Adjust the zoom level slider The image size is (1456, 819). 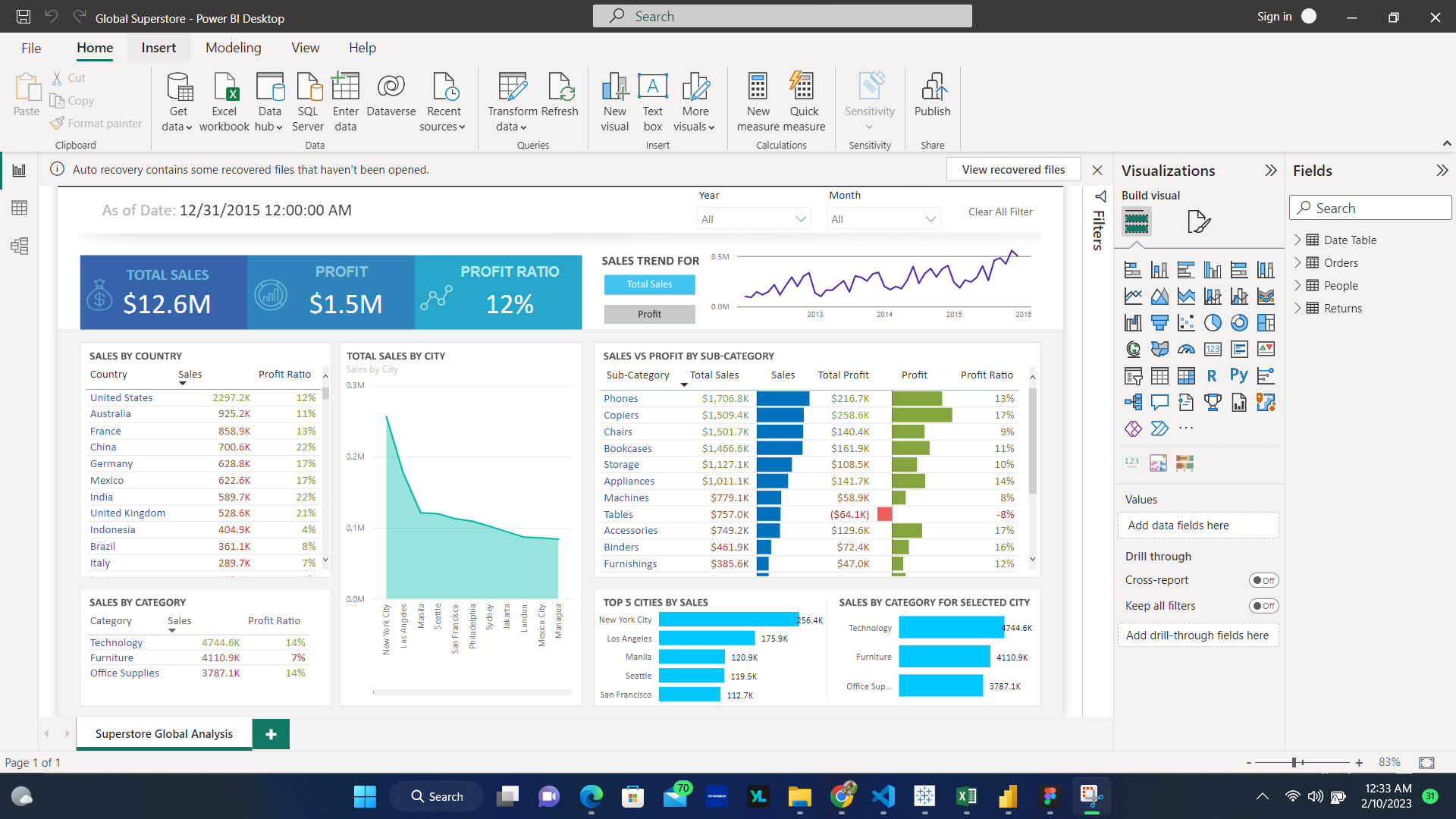(1295, 762)
